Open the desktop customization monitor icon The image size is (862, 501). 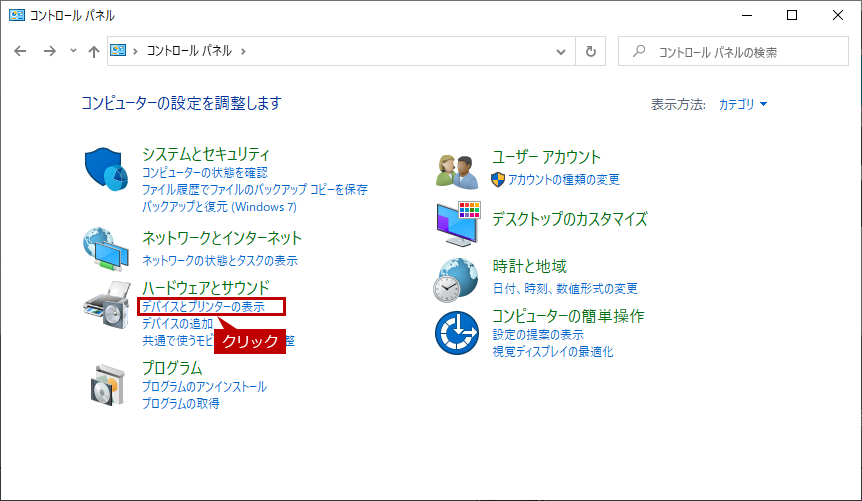coord(458,223)
